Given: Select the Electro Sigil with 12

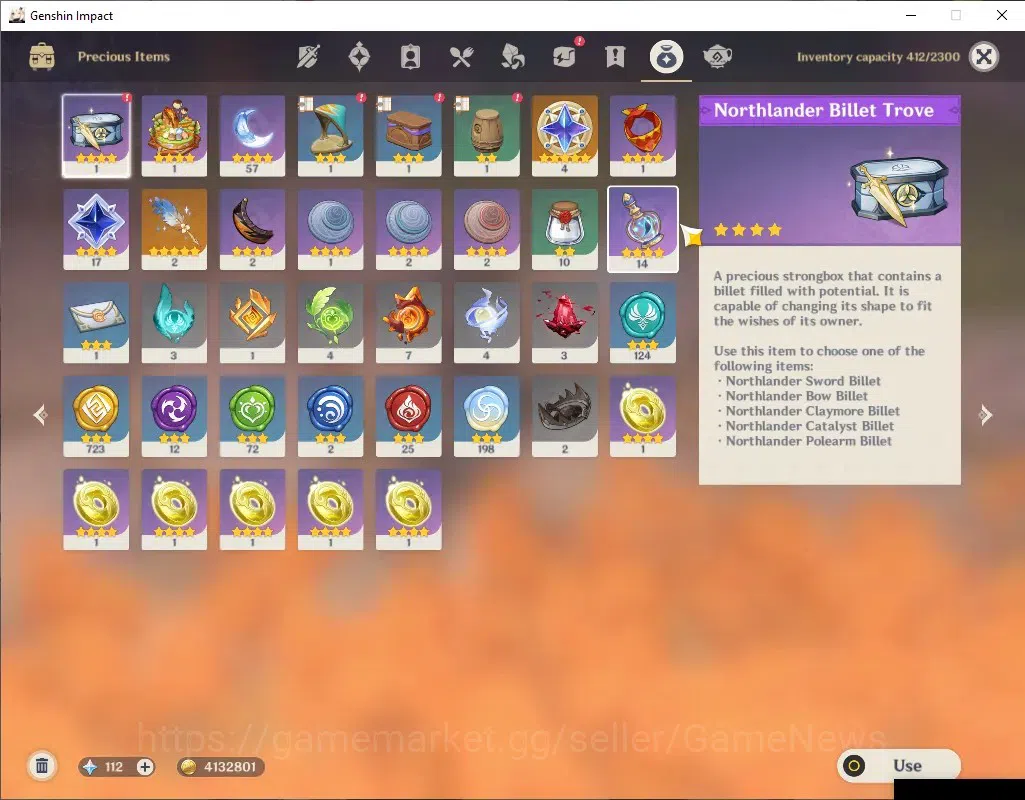Looking at the screenshot, I should [174, 416].
